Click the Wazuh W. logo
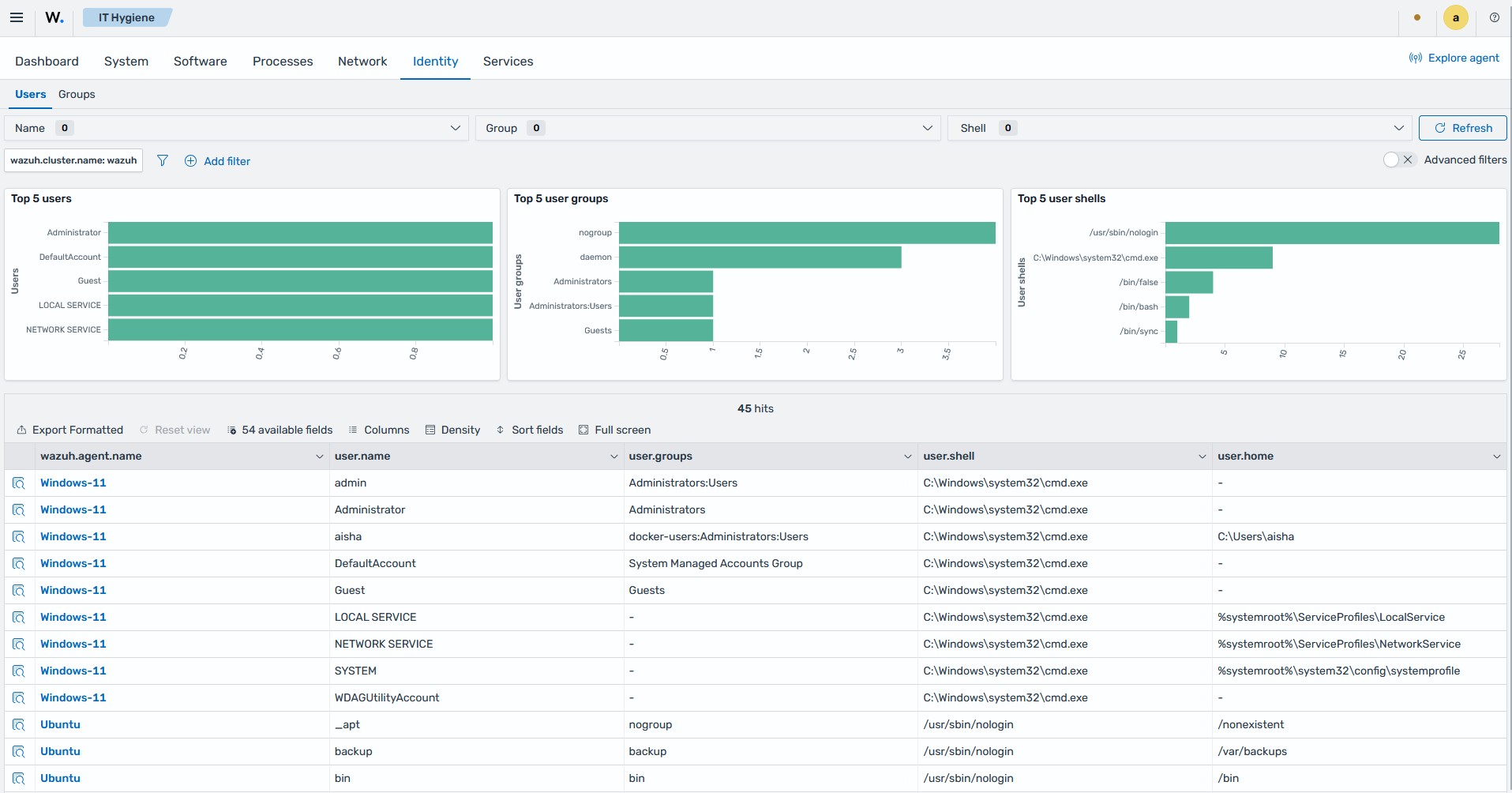Screen dimensions: 1512x793 [x=54, y=17]
